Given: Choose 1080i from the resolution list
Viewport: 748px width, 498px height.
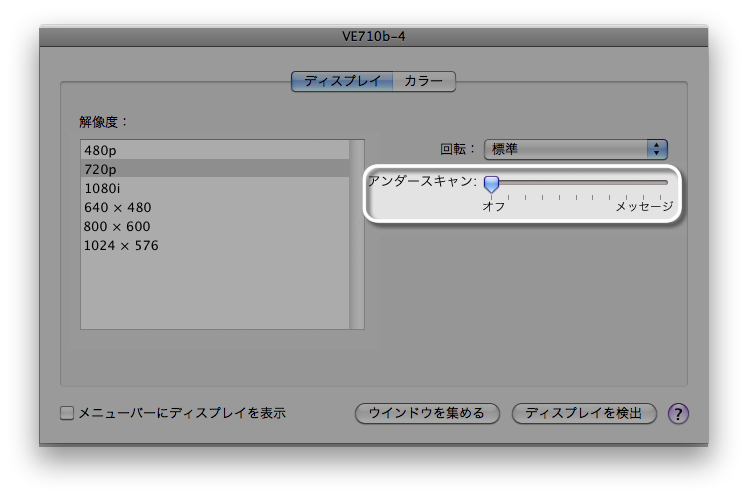Looking at the screenshot, I should [x=214, y=188].
